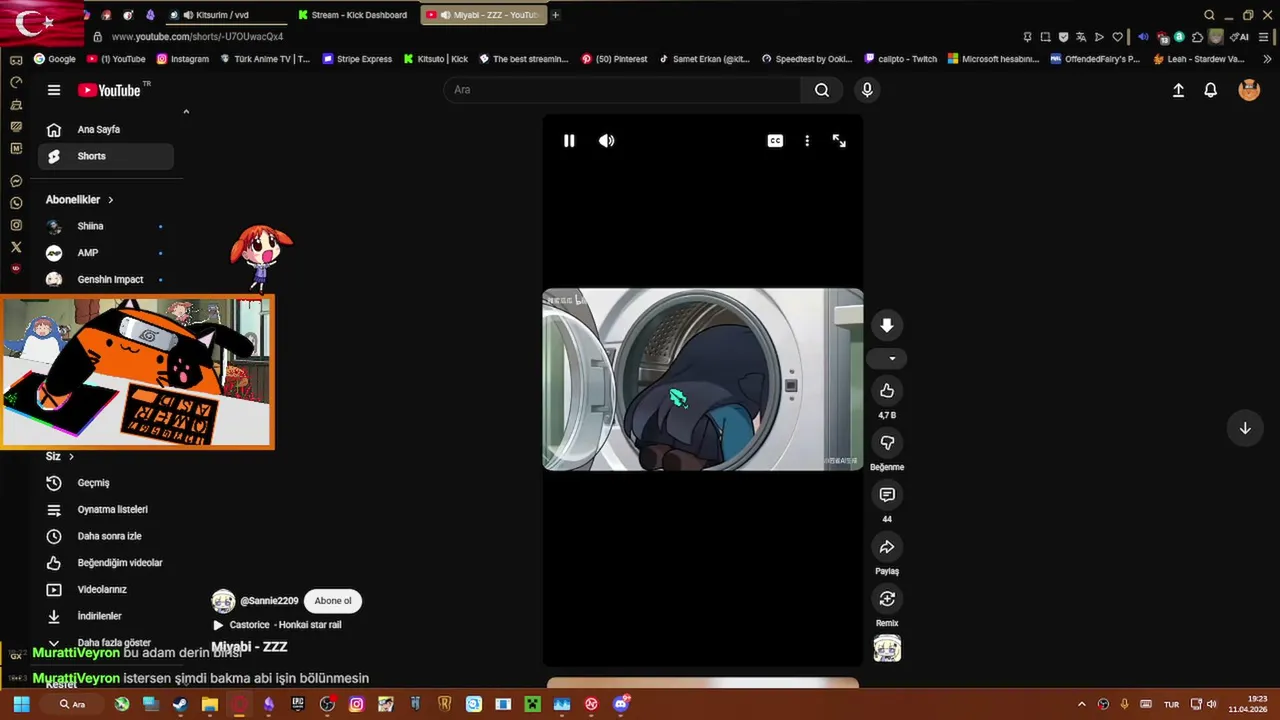Mute the Shorts video volume

coord(607,141)
